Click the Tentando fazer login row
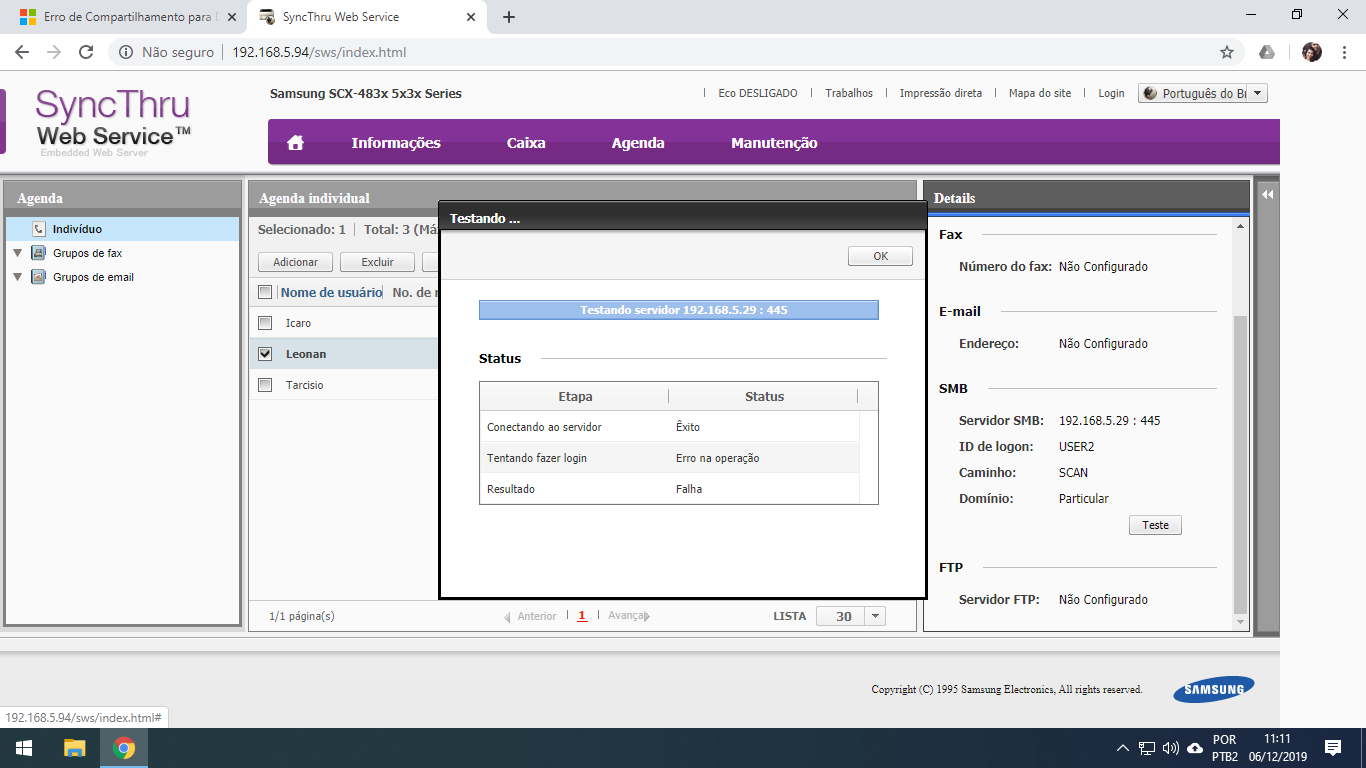 pos(669,458)
